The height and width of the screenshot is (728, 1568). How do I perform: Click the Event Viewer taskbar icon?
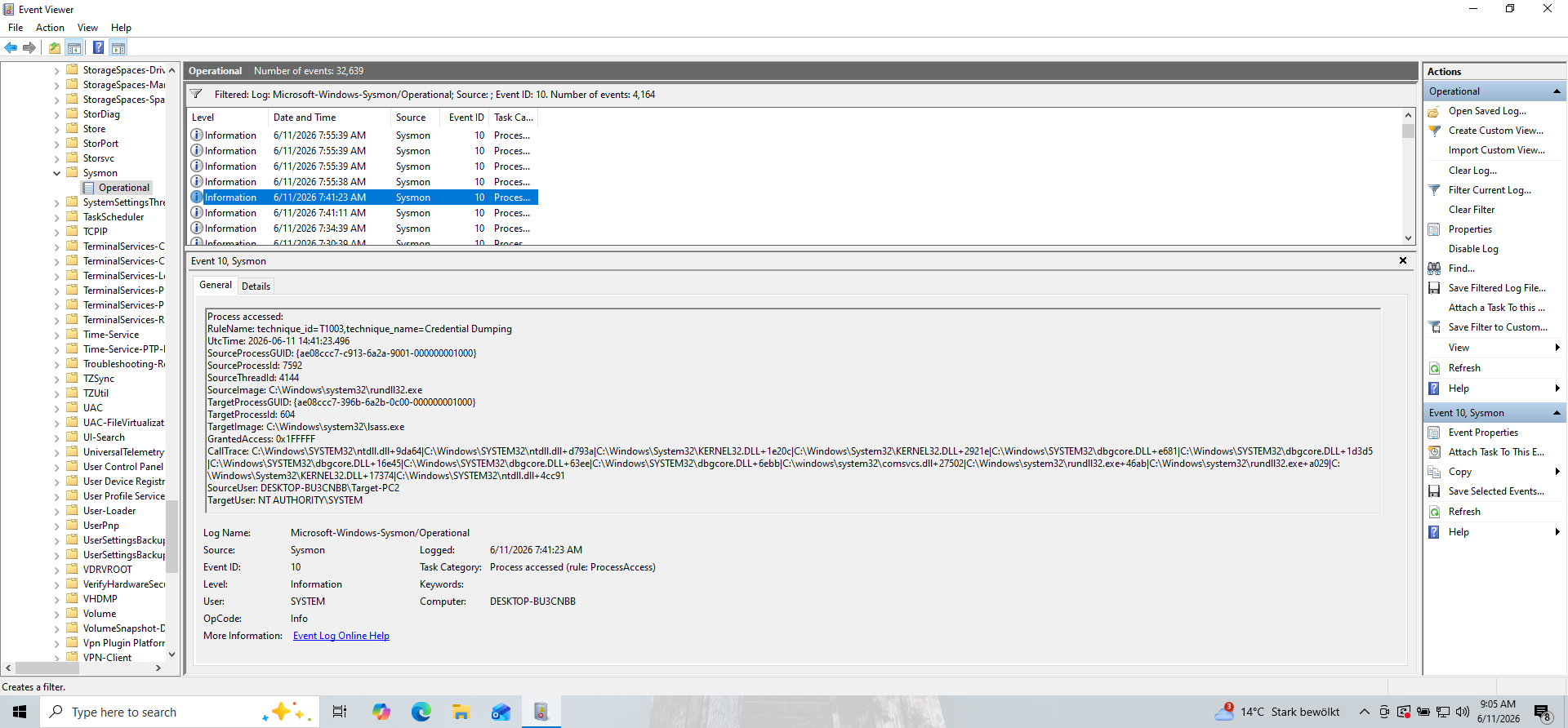click(x=541, y=712)
